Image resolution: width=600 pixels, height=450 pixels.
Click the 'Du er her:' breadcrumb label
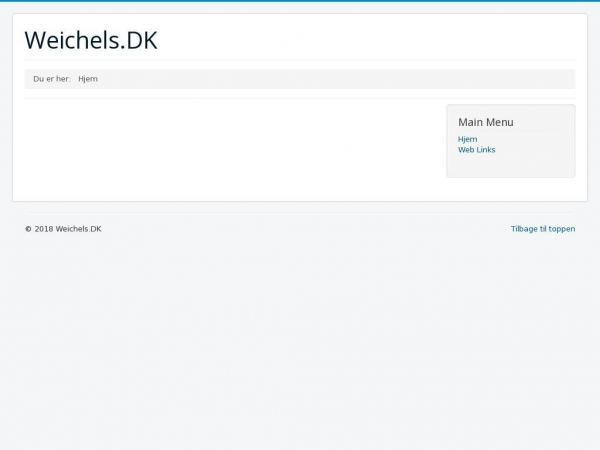tap(52, 79)
